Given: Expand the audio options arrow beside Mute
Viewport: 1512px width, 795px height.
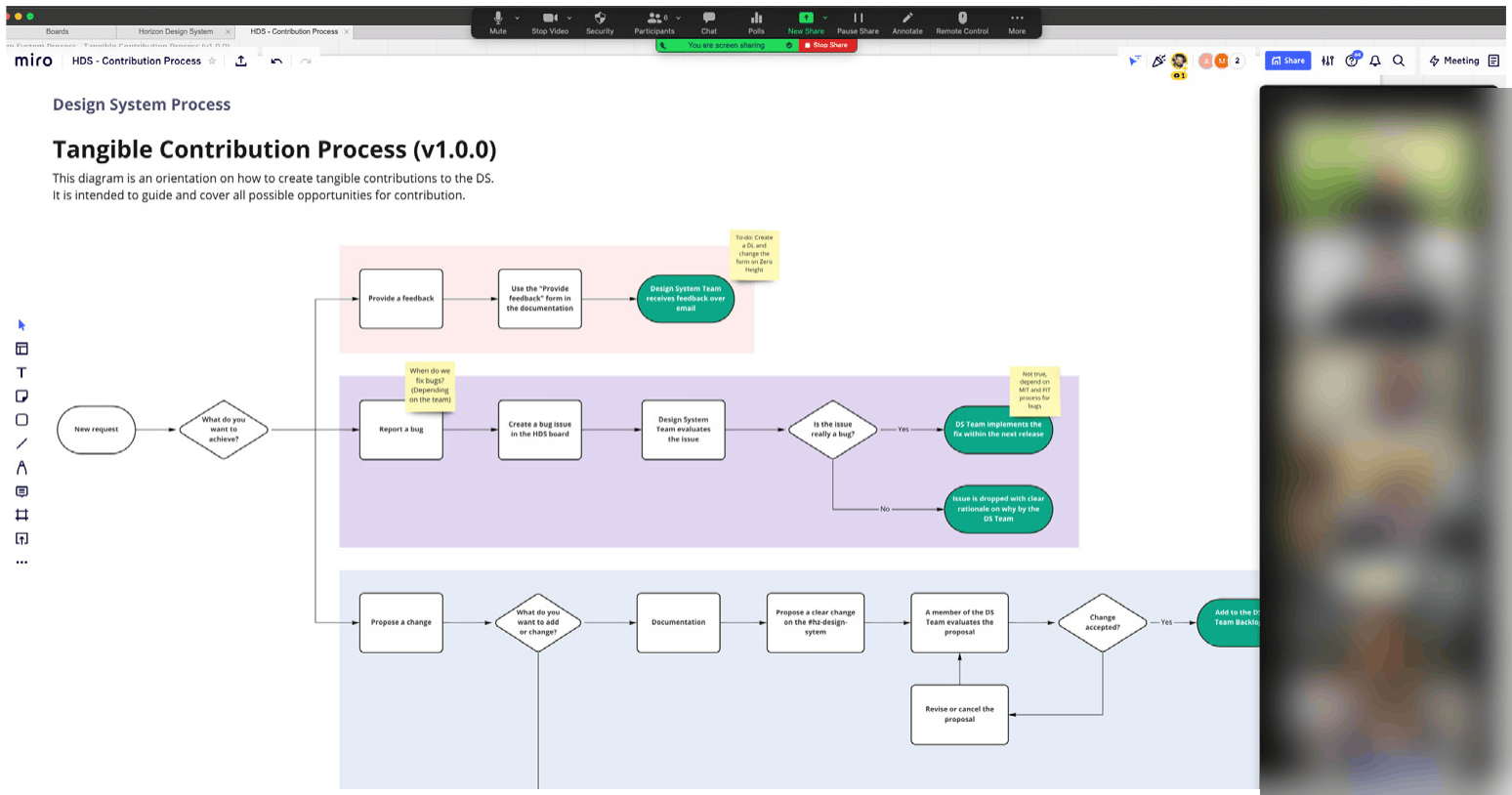Looking at the screenshot, I should pos(518,18).
